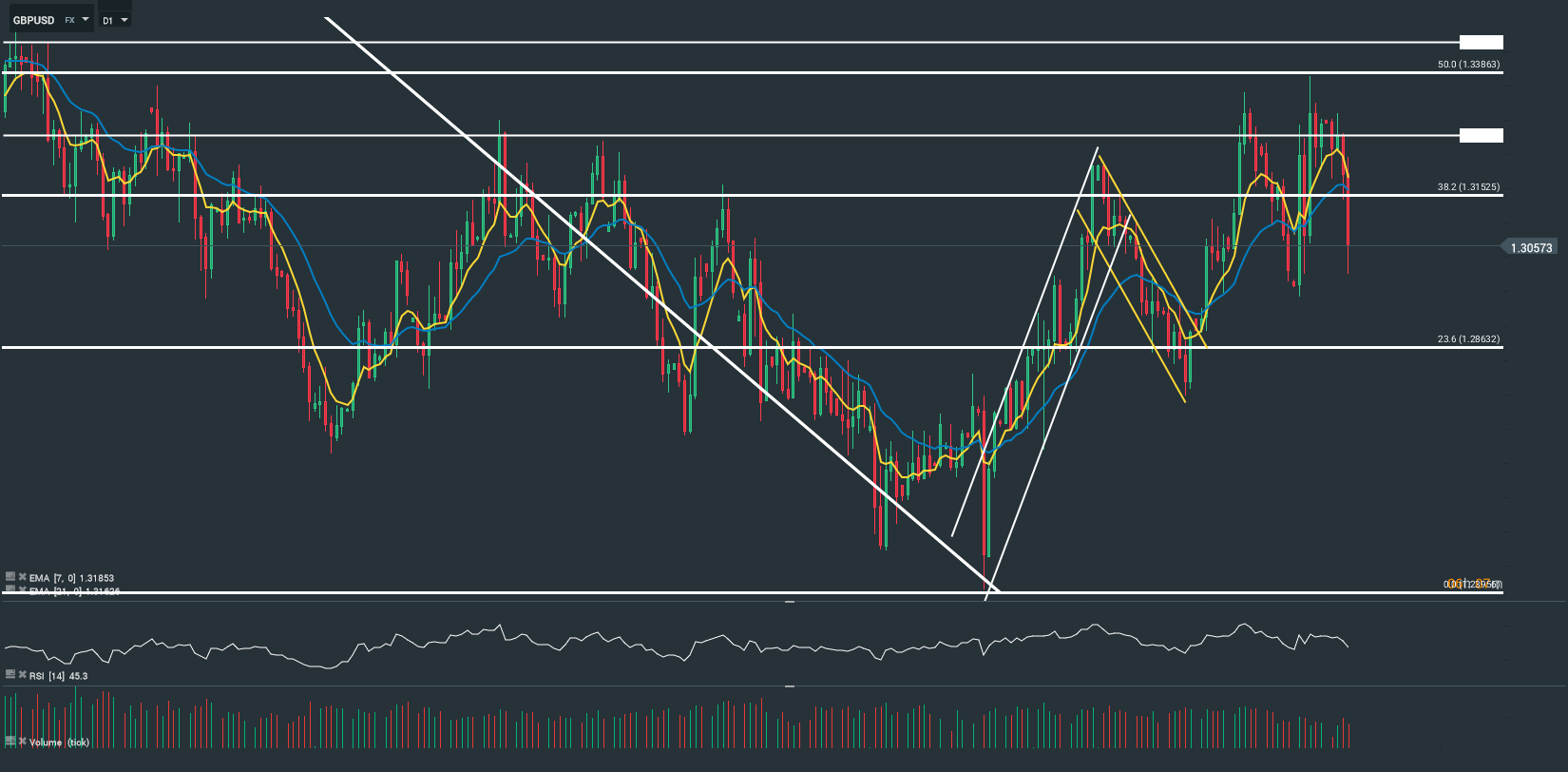The width and height of the screenshot is (1568, 772).
Task: Click divider handle above Volume panel
Action: [789, 685]
